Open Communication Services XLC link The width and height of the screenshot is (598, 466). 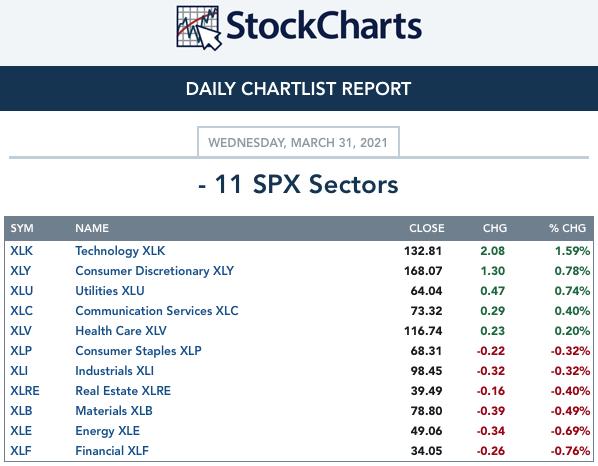[x=157, y=311]
